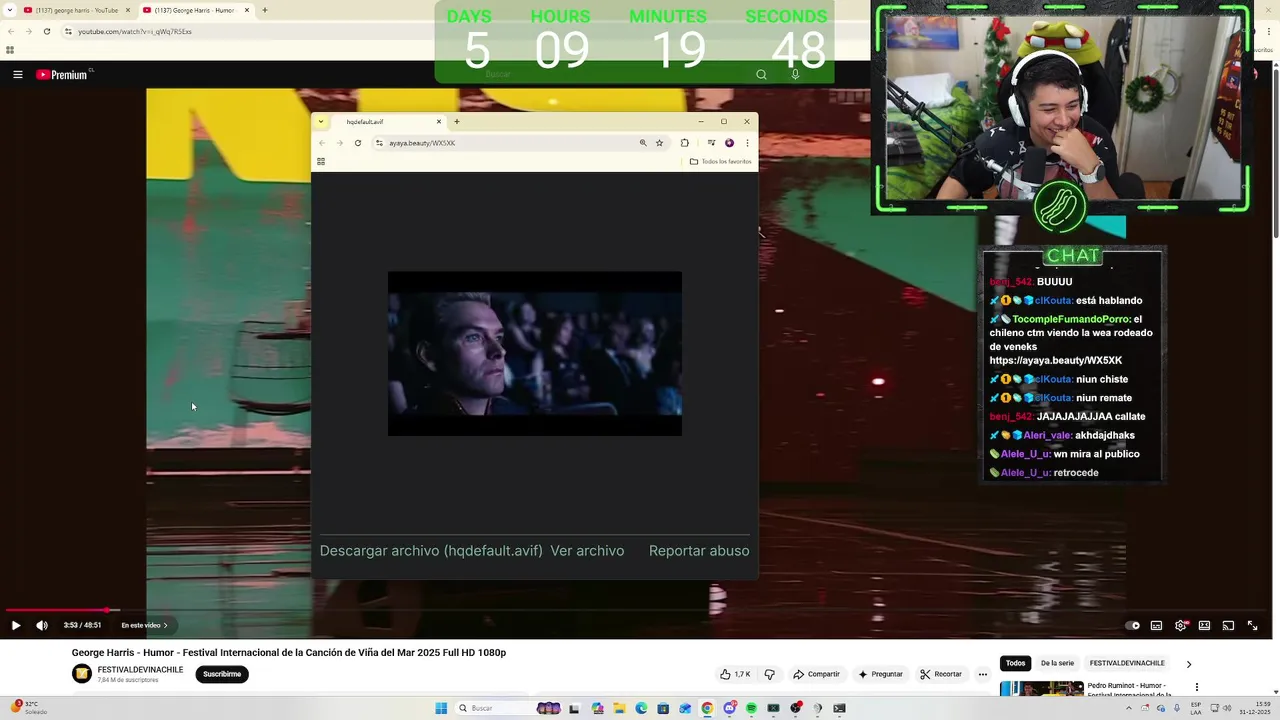Viewport: 1280px width, 720px height.
Task: Click zoom magnifier icon in ayaya address bar
Action: tap(643, 143)
